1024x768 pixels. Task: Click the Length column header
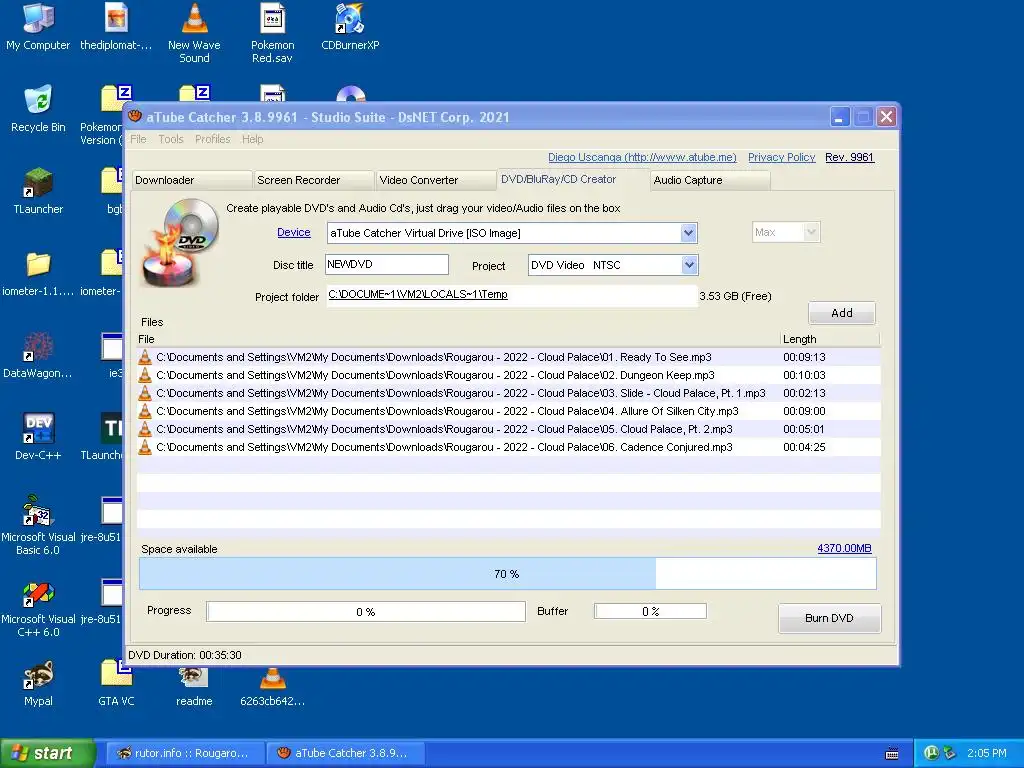[830, 339]
